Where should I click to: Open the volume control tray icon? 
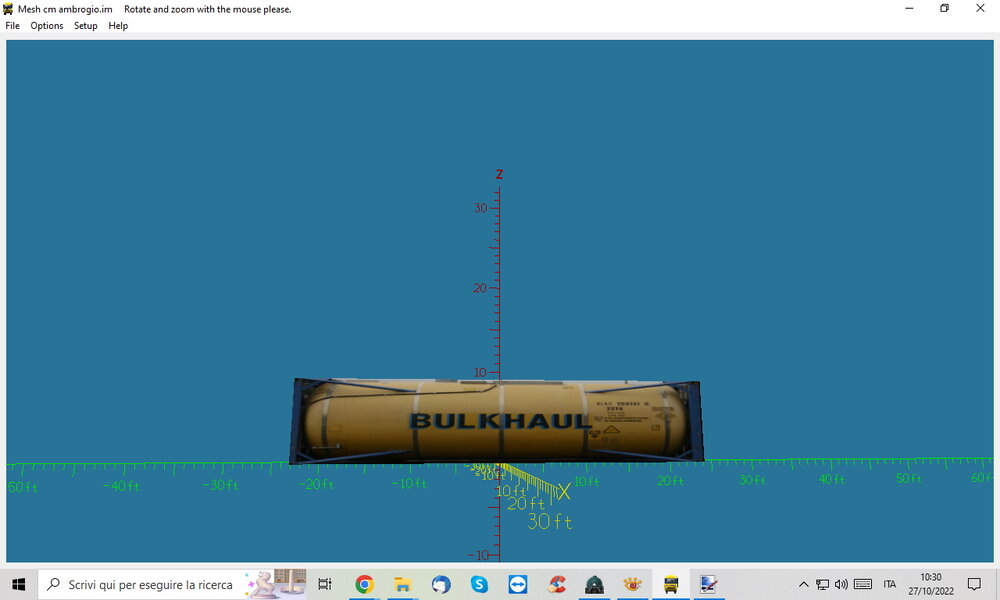841,584
